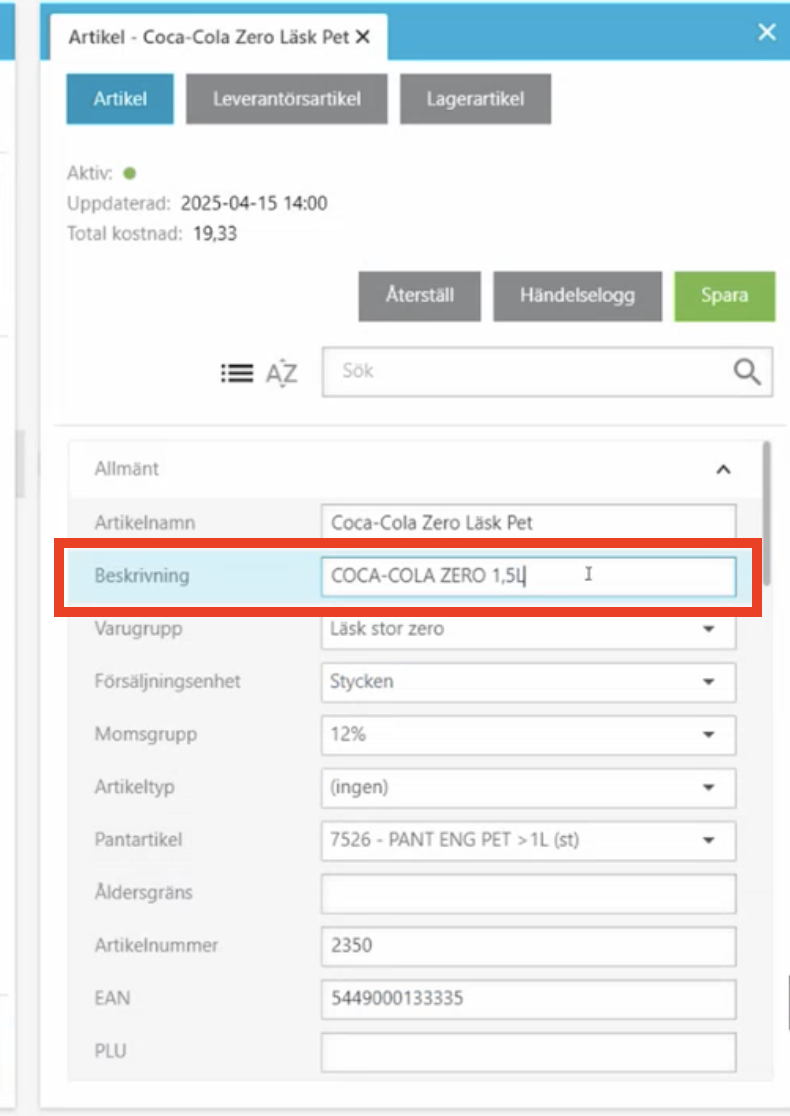Close the article panel with the white X
The height and width of the screenshot is (1116, 790).
click(x=767, y=32)
